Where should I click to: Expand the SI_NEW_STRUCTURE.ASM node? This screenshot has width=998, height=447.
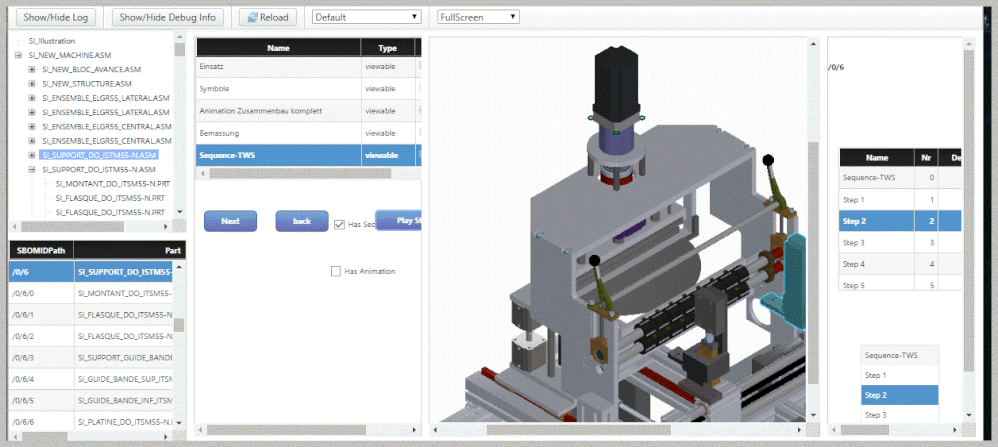[32, 83]
